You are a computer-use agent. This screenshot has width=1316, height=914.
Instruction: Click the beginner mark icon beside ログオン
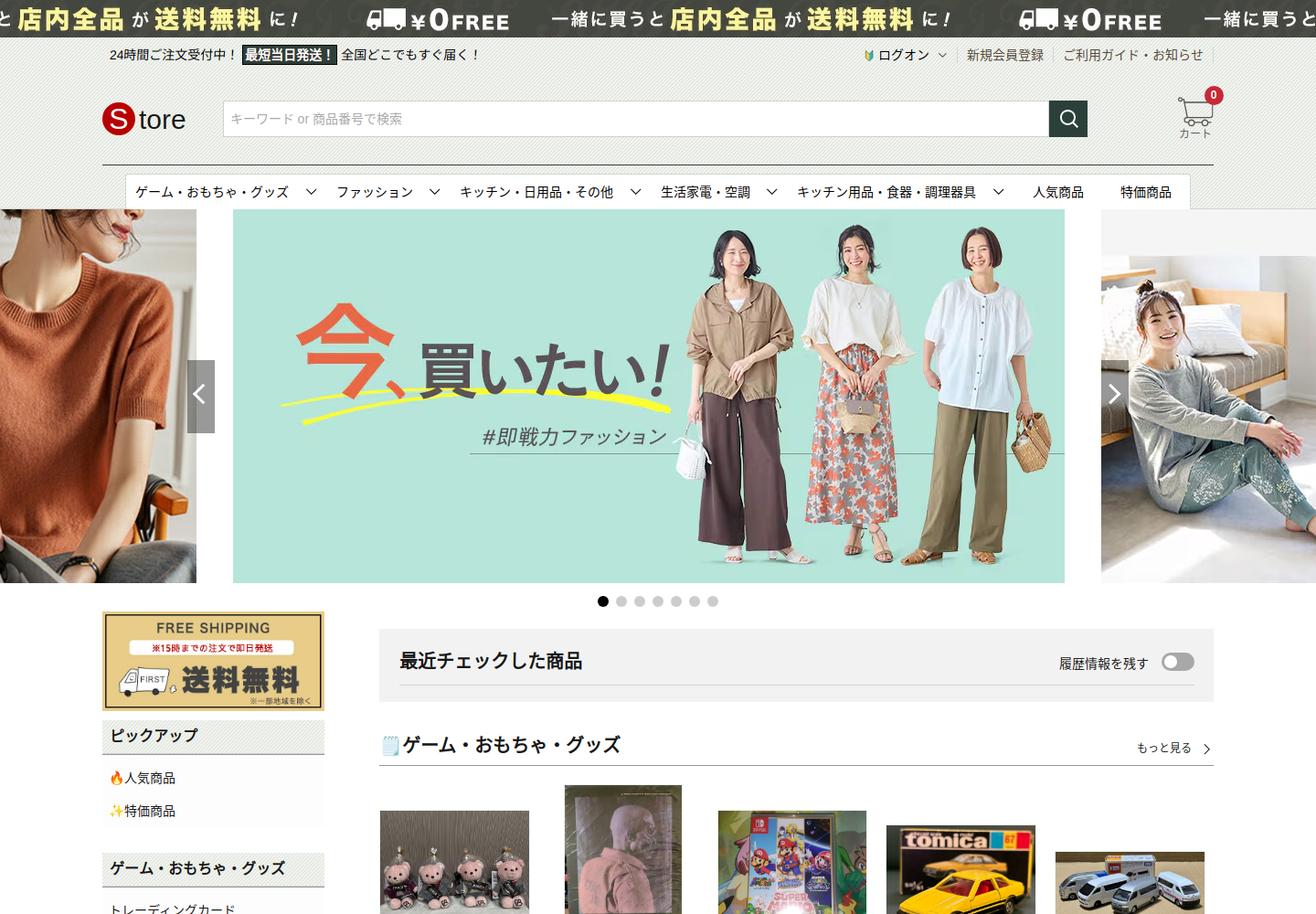click(869, 56)
